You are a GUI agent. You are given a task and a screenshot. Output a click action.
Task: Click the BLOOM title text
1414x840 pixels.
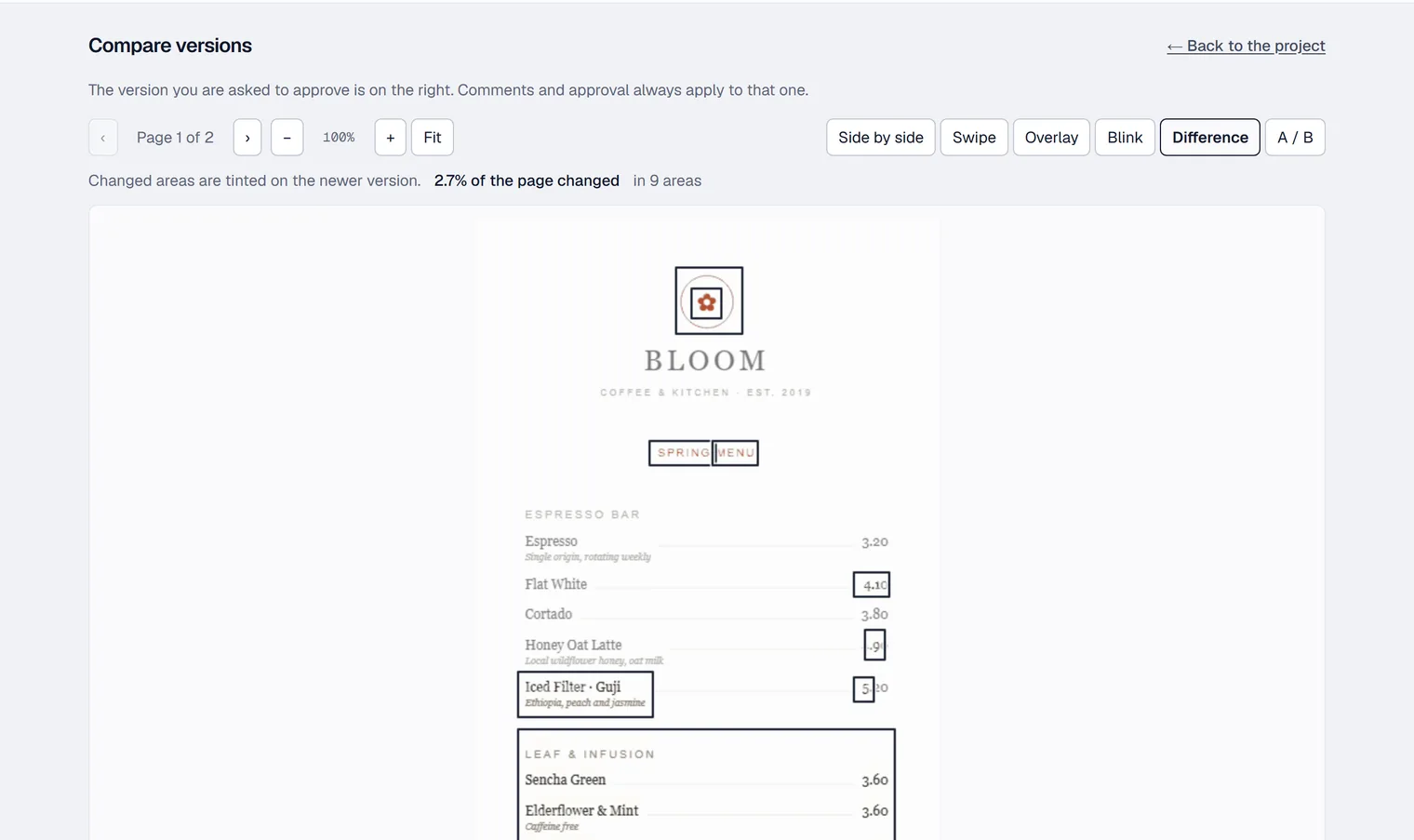click(x=705, y=360)
